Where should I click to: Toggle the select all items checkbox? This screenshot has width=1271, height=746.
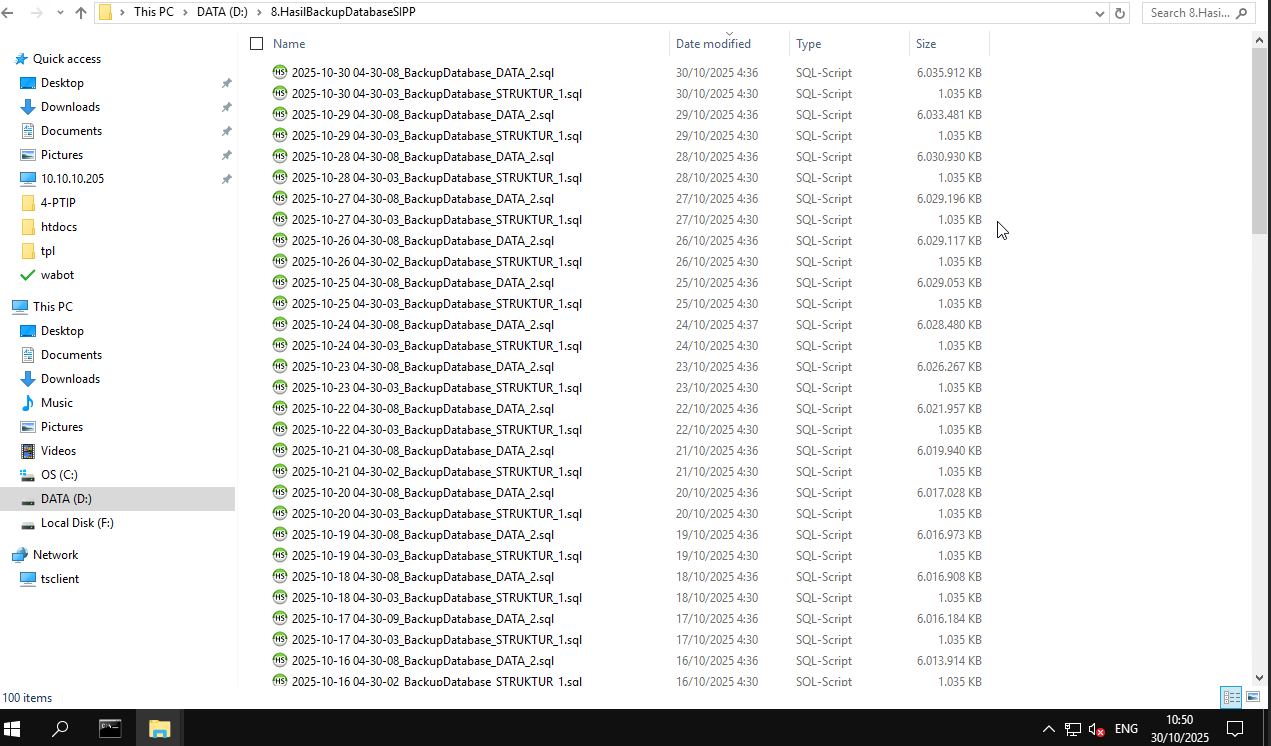tap(256, 44)
